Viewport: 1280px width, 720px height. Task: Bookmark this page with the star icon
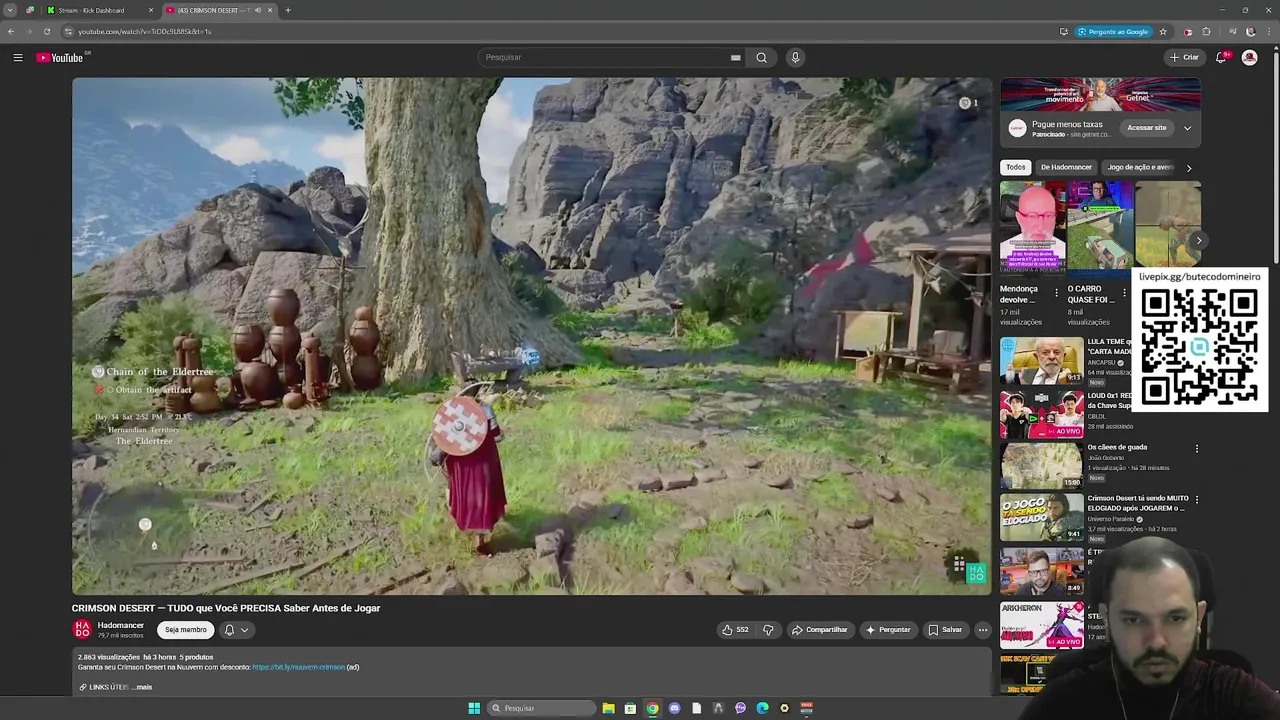(1163, 31)
